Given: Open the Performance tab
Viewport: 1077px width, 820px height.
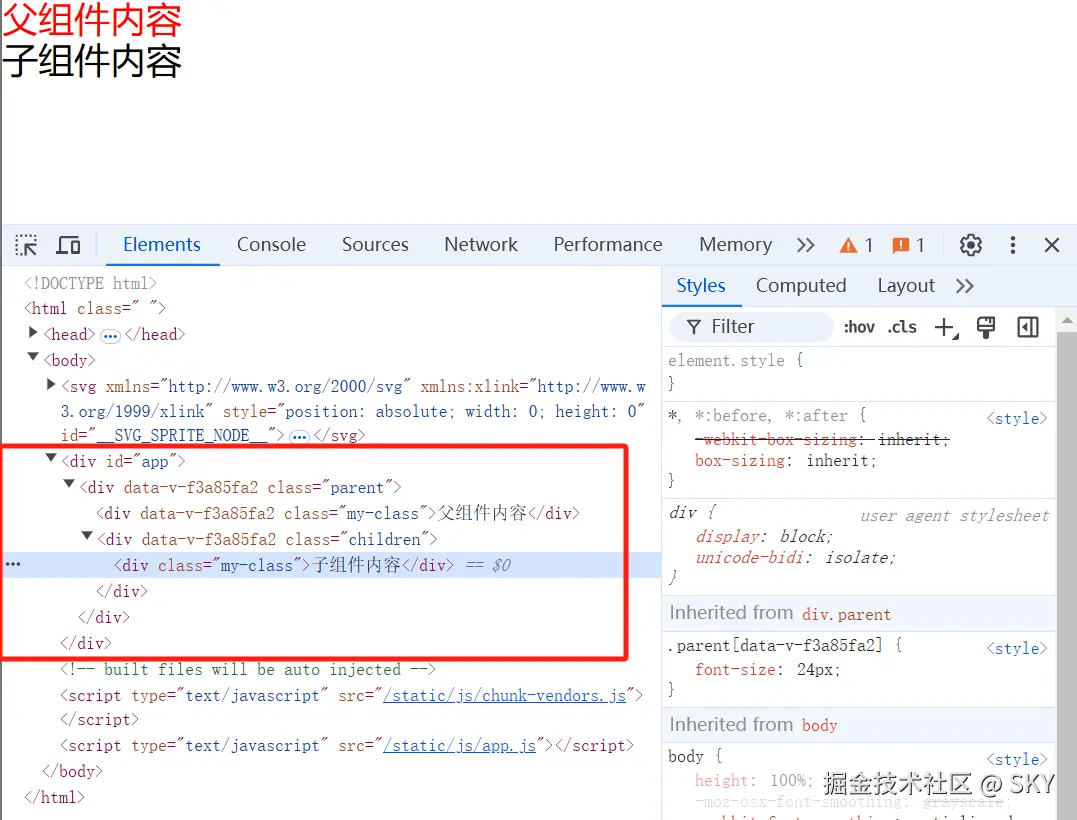Looking at the screenshot, I should (x=608, y=244).
